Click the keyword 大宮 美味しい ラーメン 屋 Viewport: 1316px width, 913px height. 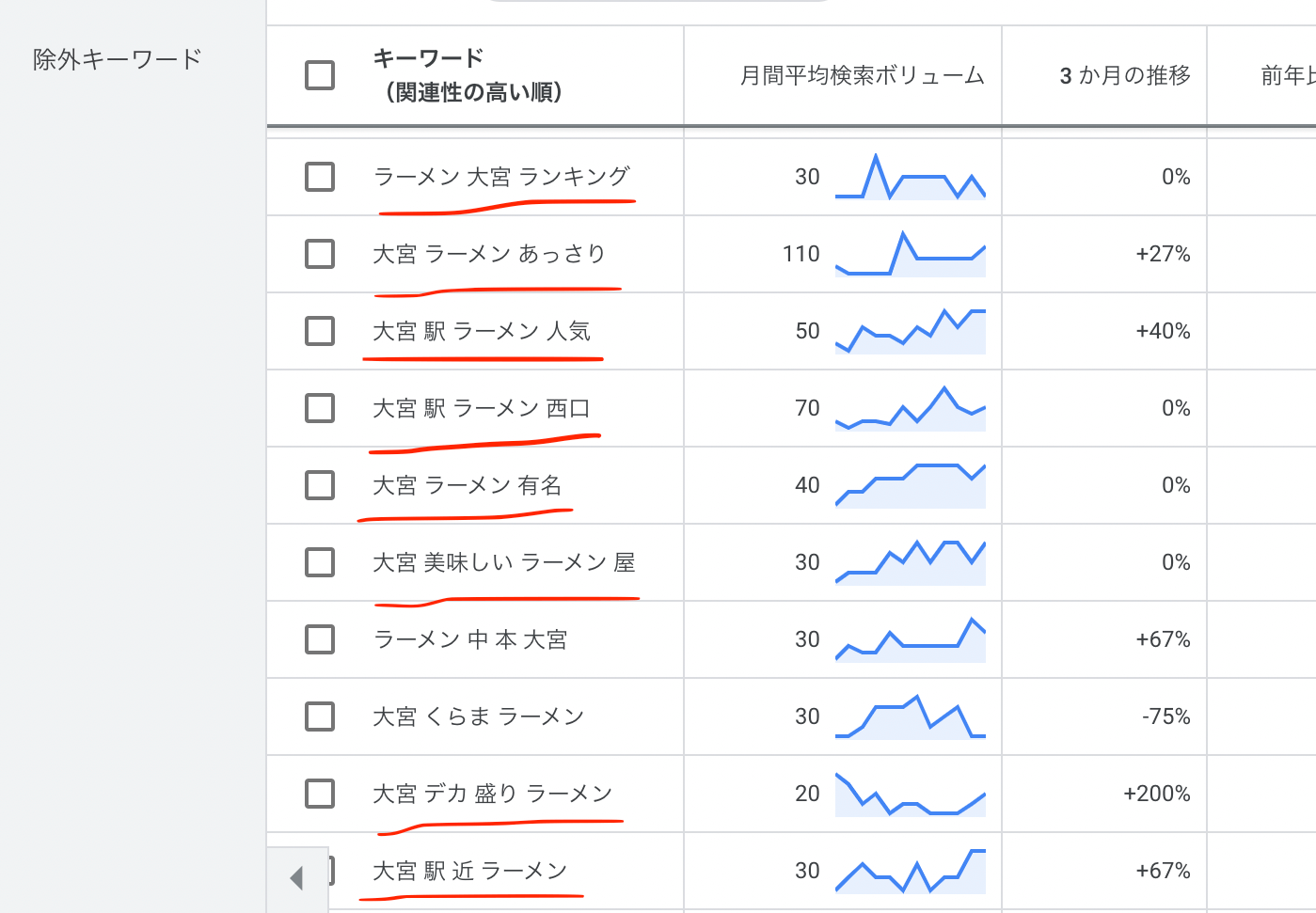(504, 562)
